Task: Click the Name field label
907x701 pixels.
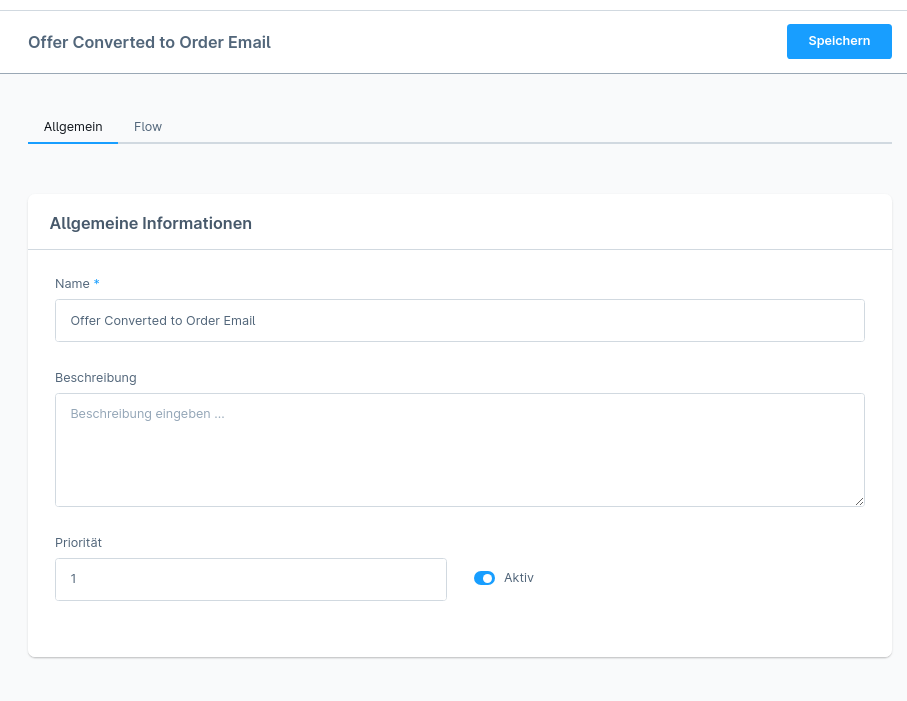Action: [x=72, y=283]
